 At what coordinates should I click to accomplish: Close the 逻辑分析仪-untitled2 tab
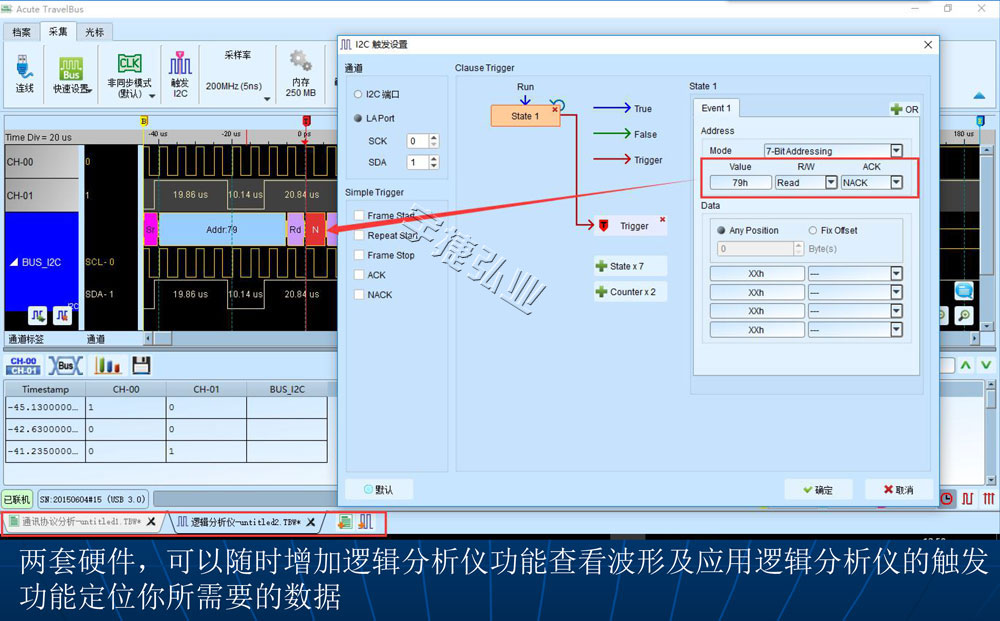click(x=311, y=522)
